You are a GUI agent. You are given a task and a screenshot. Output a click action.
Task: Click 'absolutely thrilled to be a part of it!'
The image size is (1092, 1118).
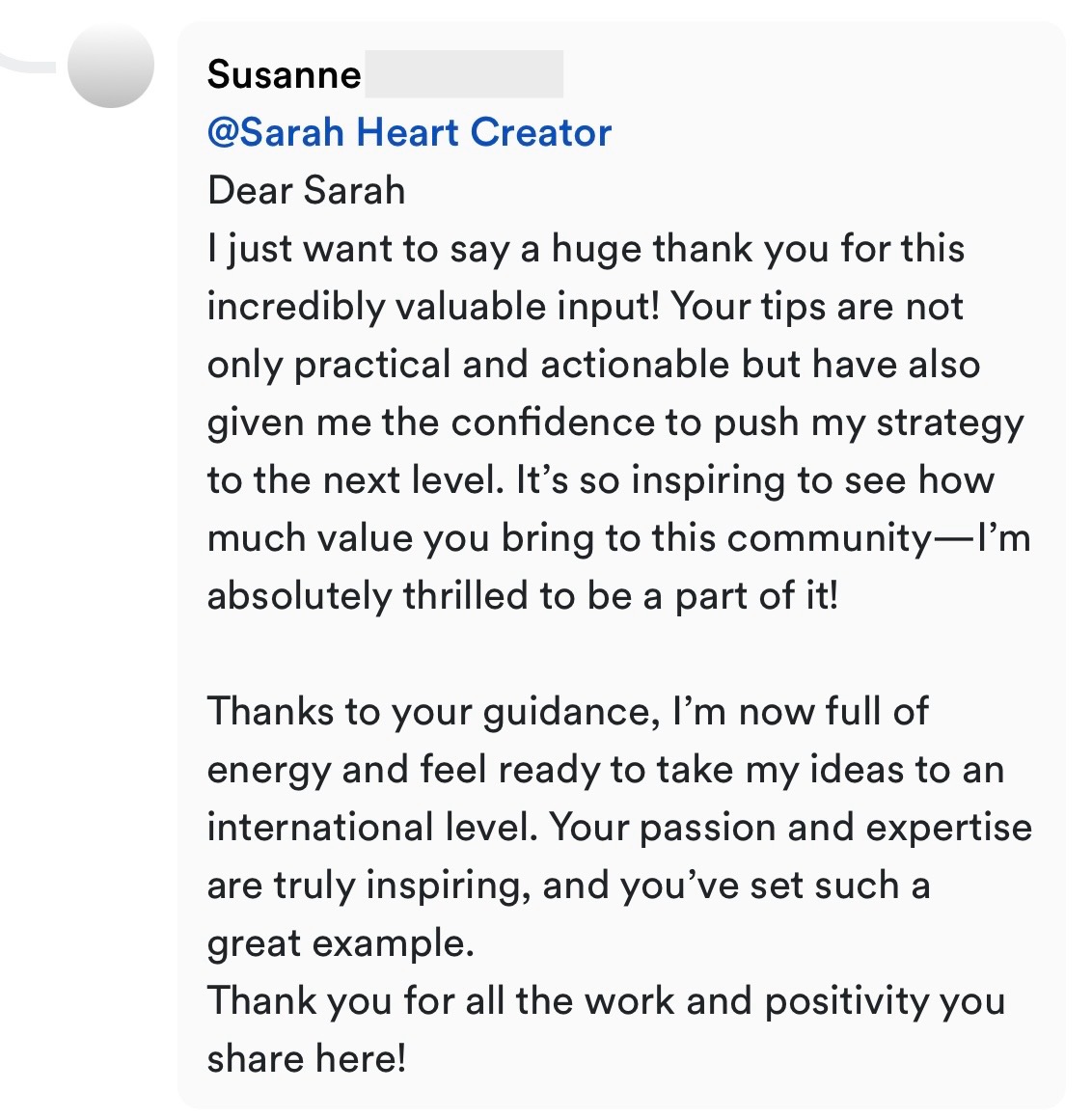523,596
